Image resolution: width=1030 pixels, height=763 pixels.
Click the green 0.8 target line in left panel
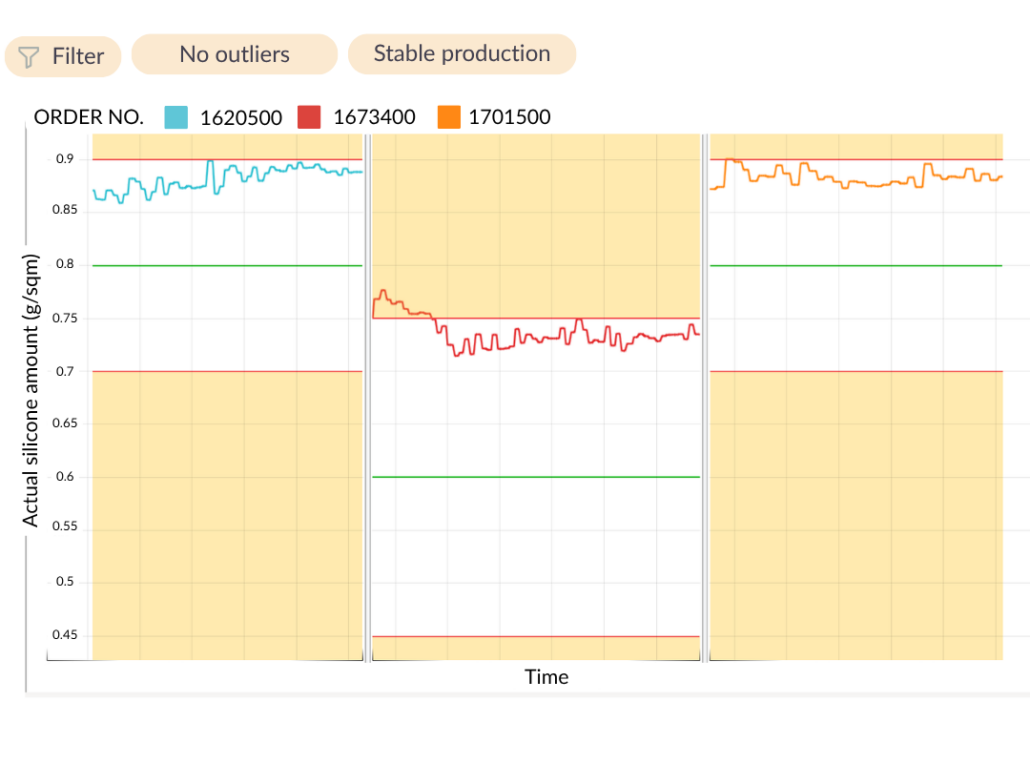pyautogui.click(x=227, y=265)
